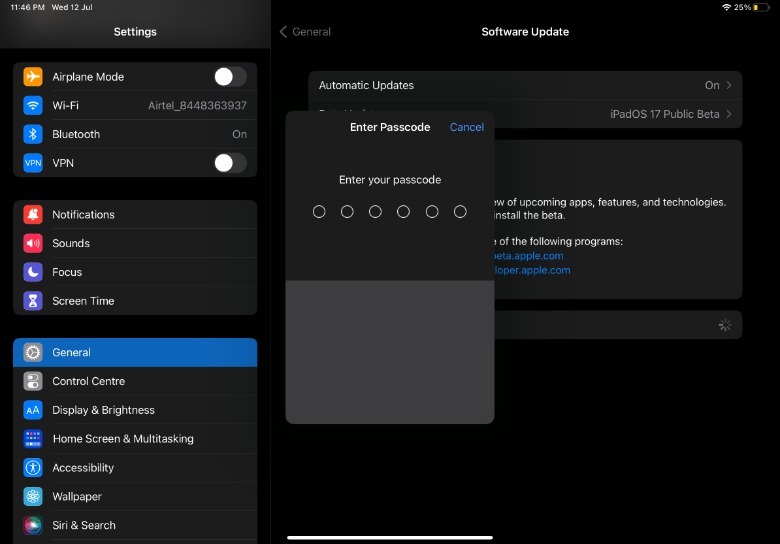780x544 pixels.
Task: Tap the 25% battery percentage
Action: [742, 7]
